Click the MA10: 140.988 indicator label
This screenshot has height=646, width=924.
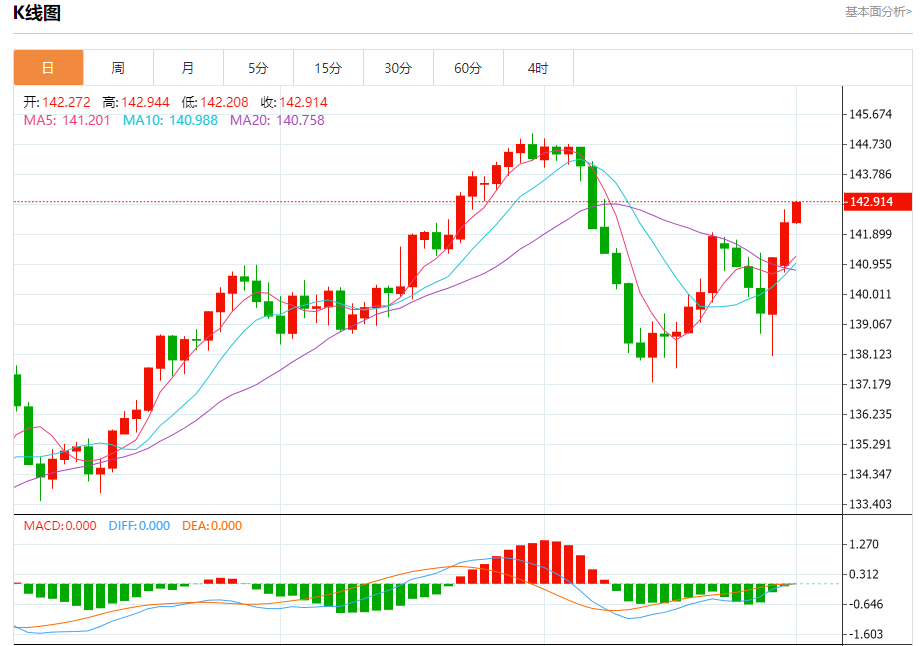pos(170,120)
